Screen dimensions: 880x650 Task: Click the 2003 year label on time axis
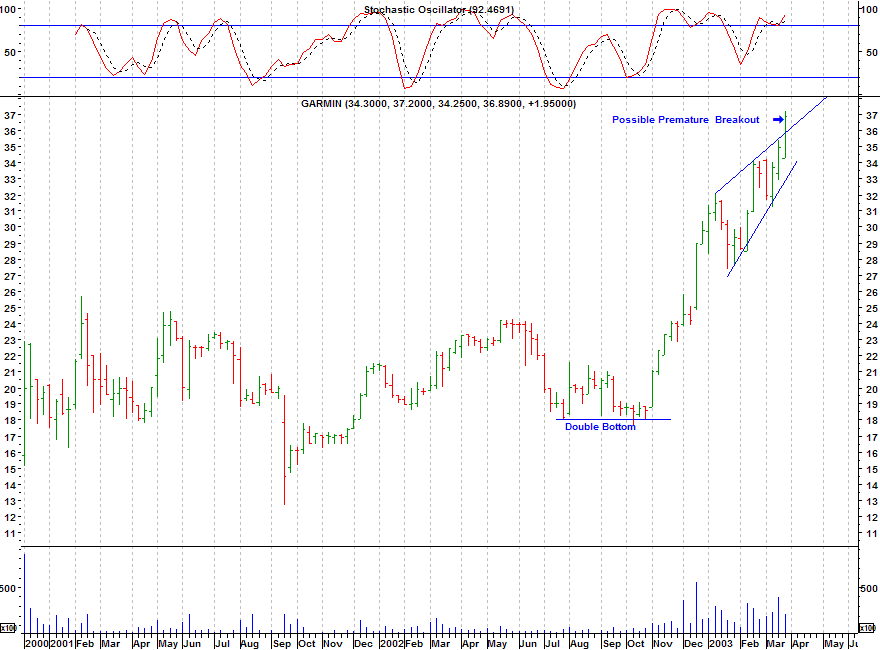pyautogui.click(x=721, y=644)
